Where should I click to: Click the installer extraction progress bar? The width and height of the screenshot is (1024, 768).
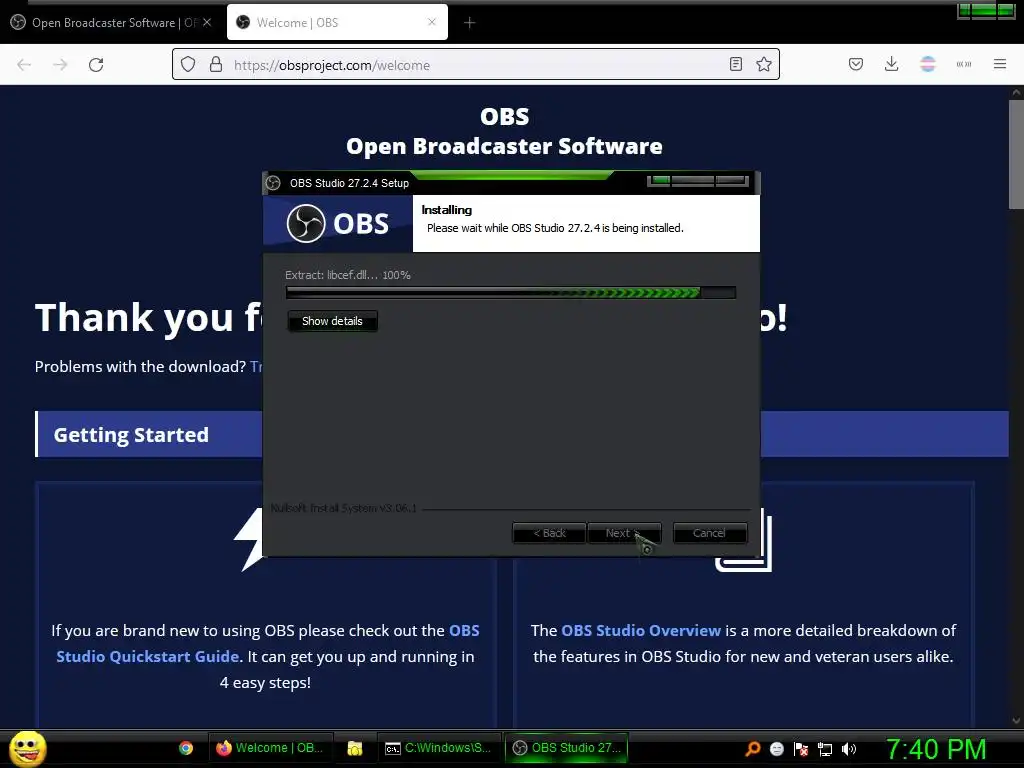click(511, 293)
